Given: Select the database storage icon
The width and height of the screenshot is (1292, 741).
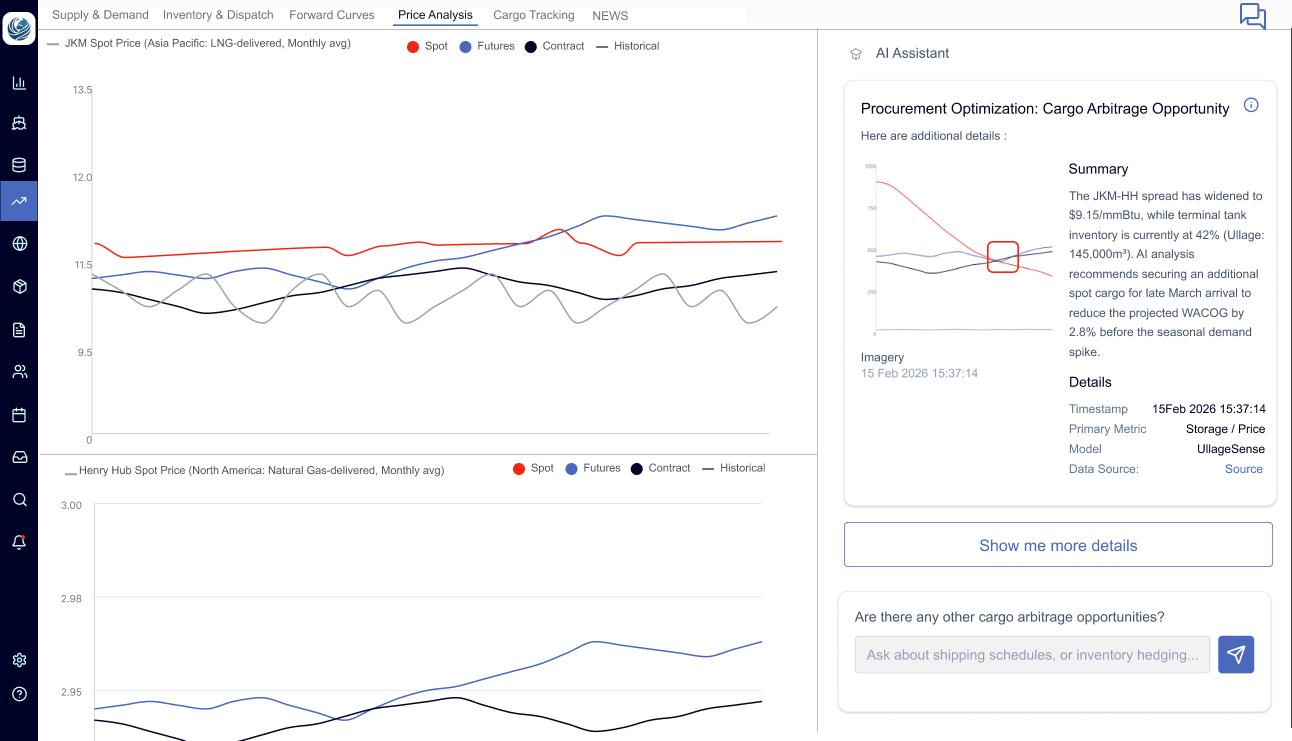Looking at the screenshot, I should click(19, 165).
